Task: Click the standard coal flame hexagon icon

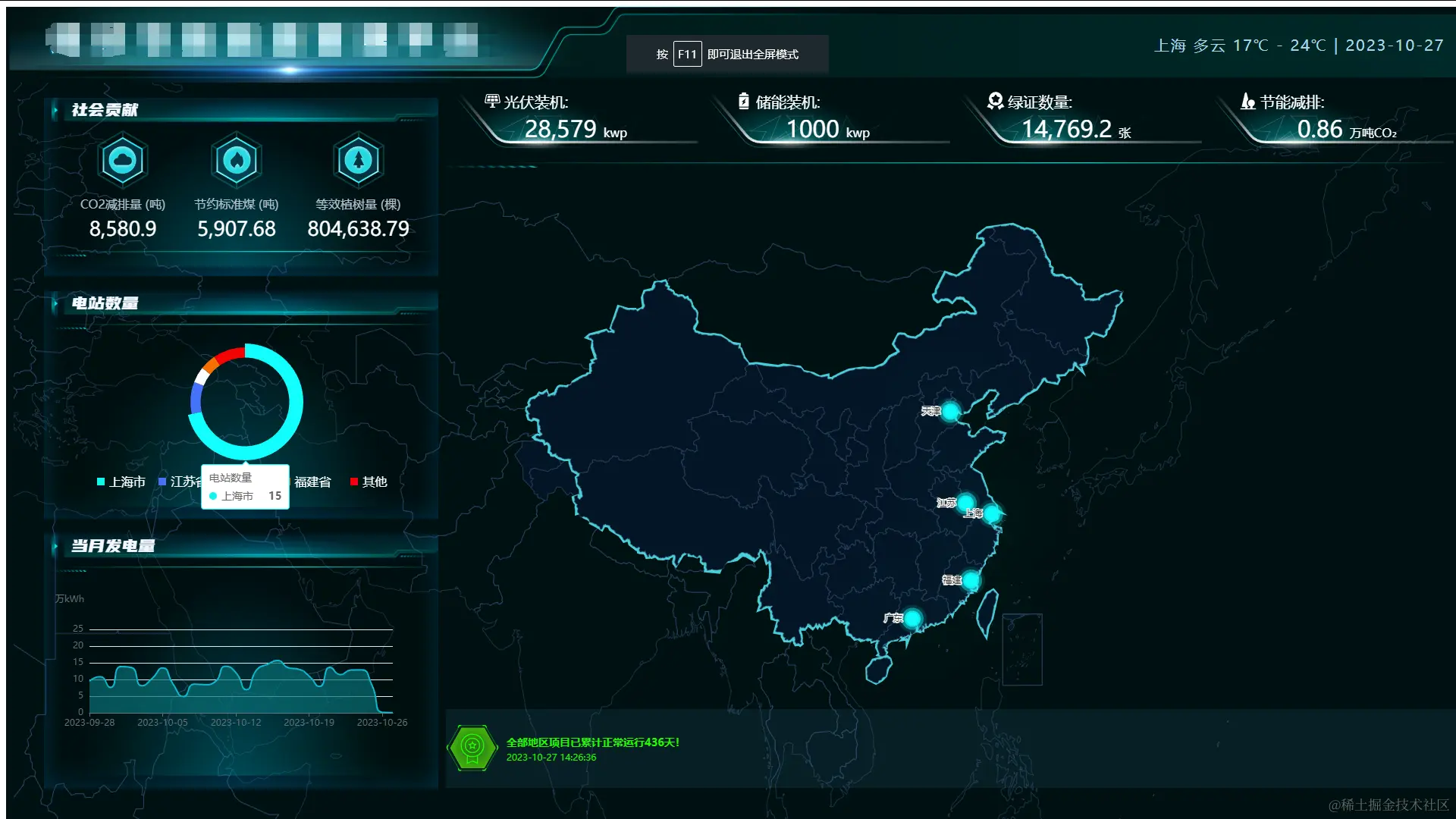Action: point(237,160)
